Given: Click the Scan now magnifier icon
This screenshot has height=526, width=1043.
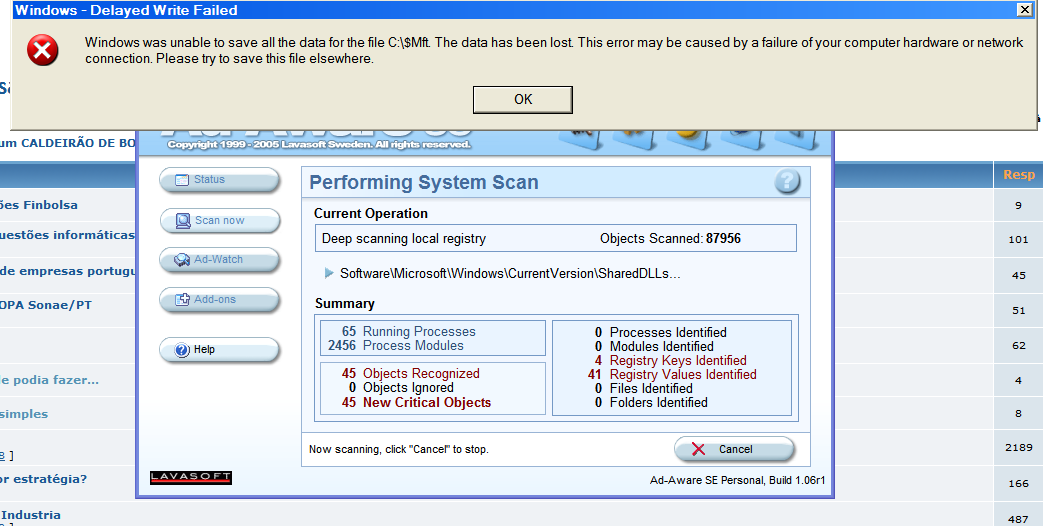Looking at the screenshot, I should [x=183, y=220].
